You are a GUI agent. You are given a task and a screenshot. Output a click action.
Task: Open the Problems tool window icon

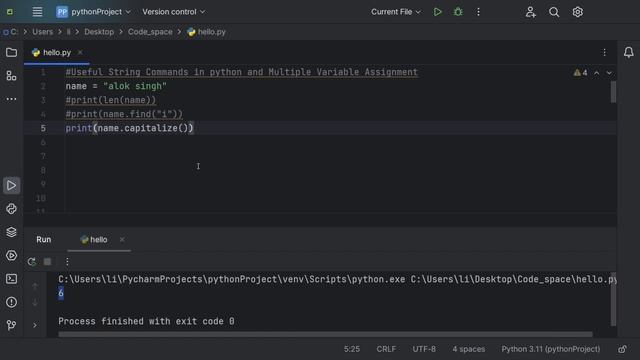(x=11, y=302)
